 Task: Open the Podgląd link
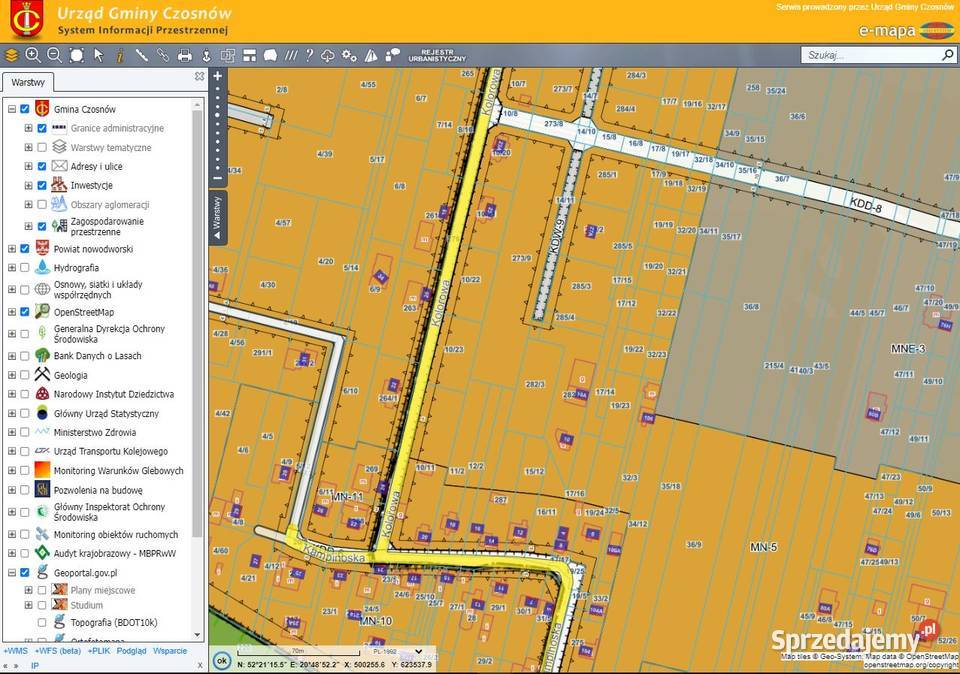(x=132, y=651)
